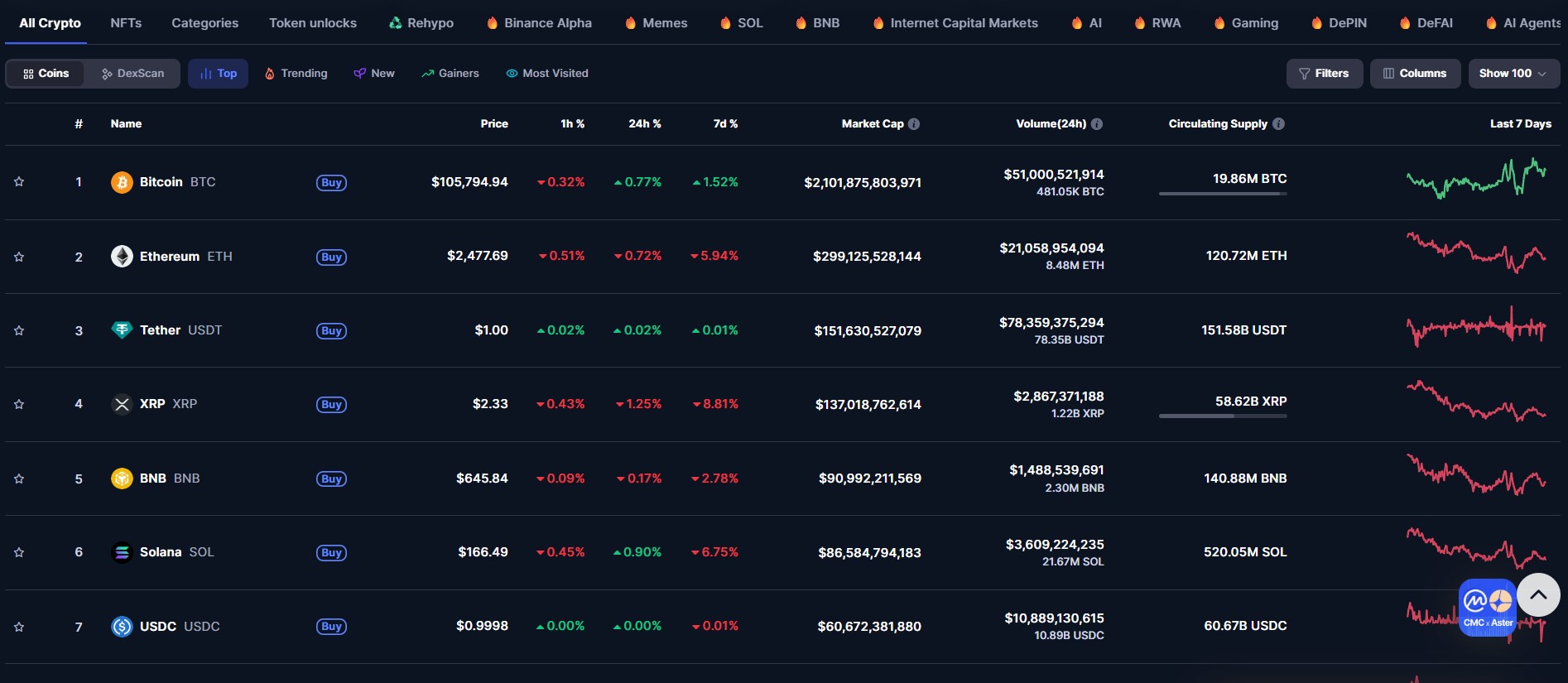Click Buy next to Solana

tap(331, 553)
